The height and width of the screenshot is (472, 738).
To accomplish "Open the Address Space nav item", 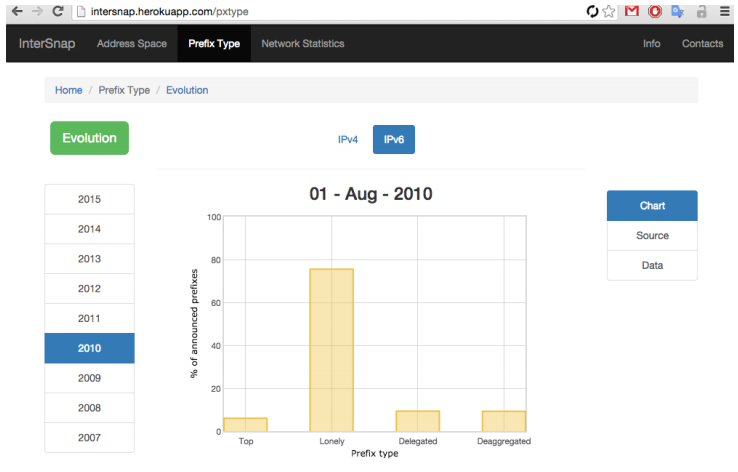I will coord(132,43).
